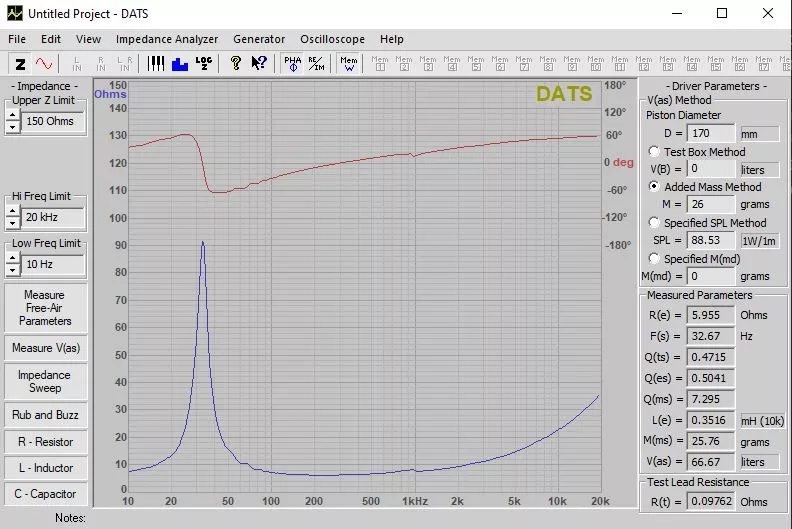Change the piston diameter mm unit selector
The width and height of the screenshot is (792, 529).
(760, 134)
